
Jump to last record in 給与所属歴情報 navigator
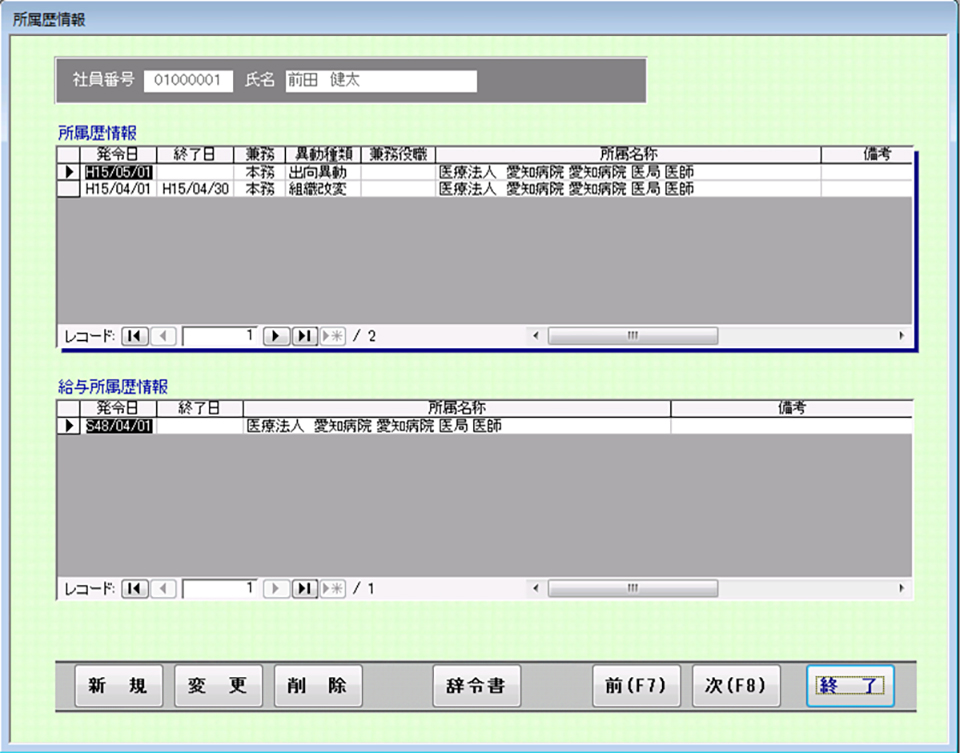click(x=304, y=589)
